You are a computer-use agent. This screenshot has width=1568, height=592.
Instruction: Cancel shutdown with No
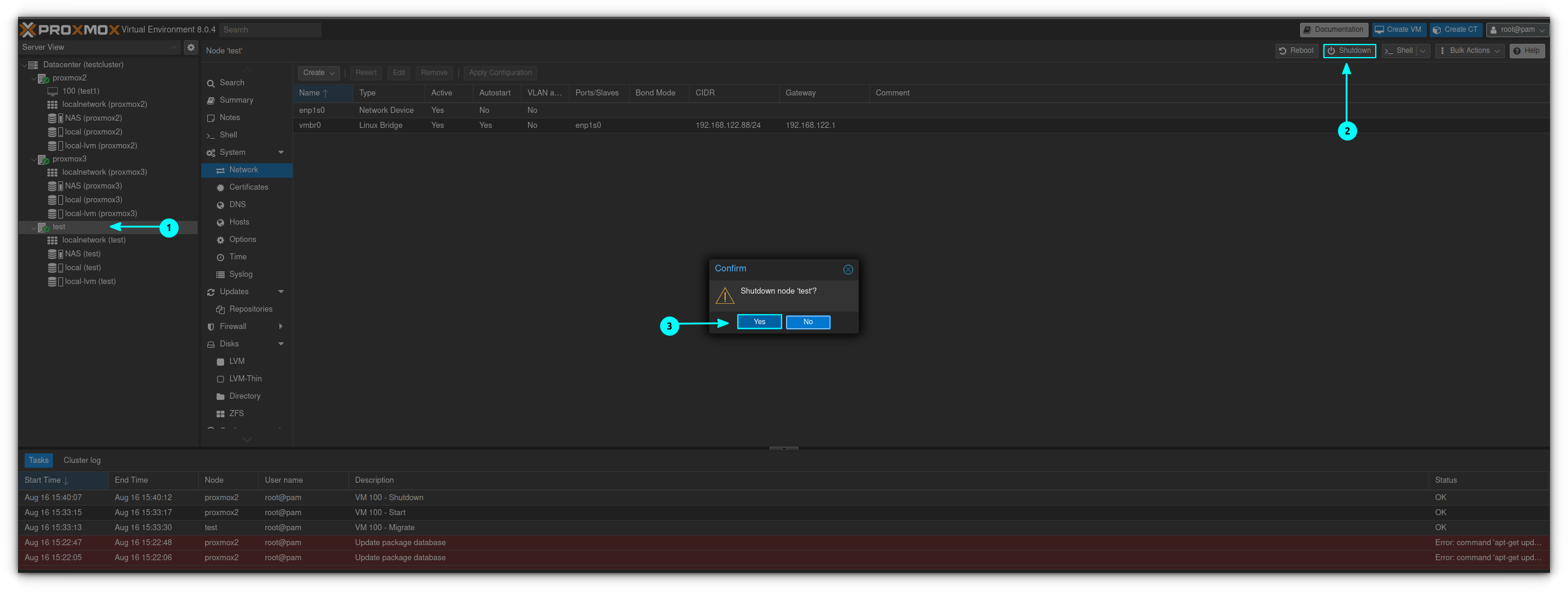click(808, 322)
